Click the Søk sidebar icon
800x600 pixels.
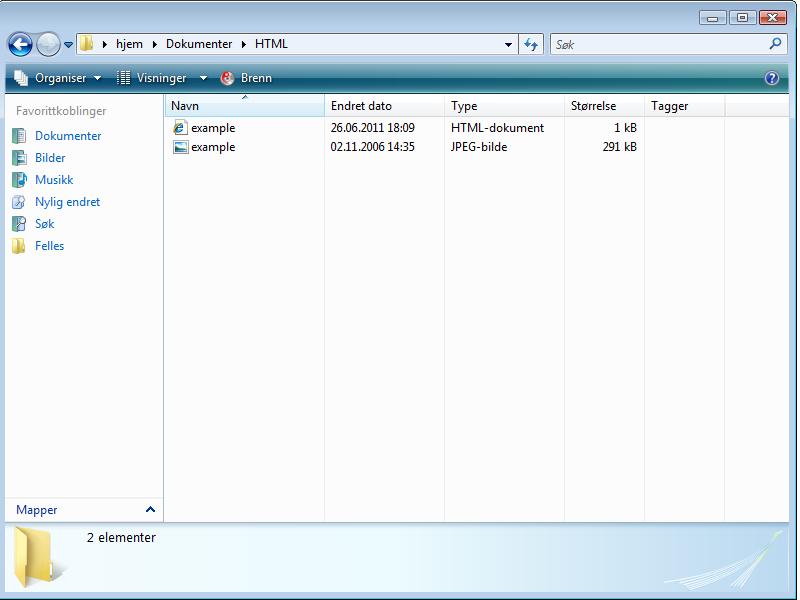(19, 223)
